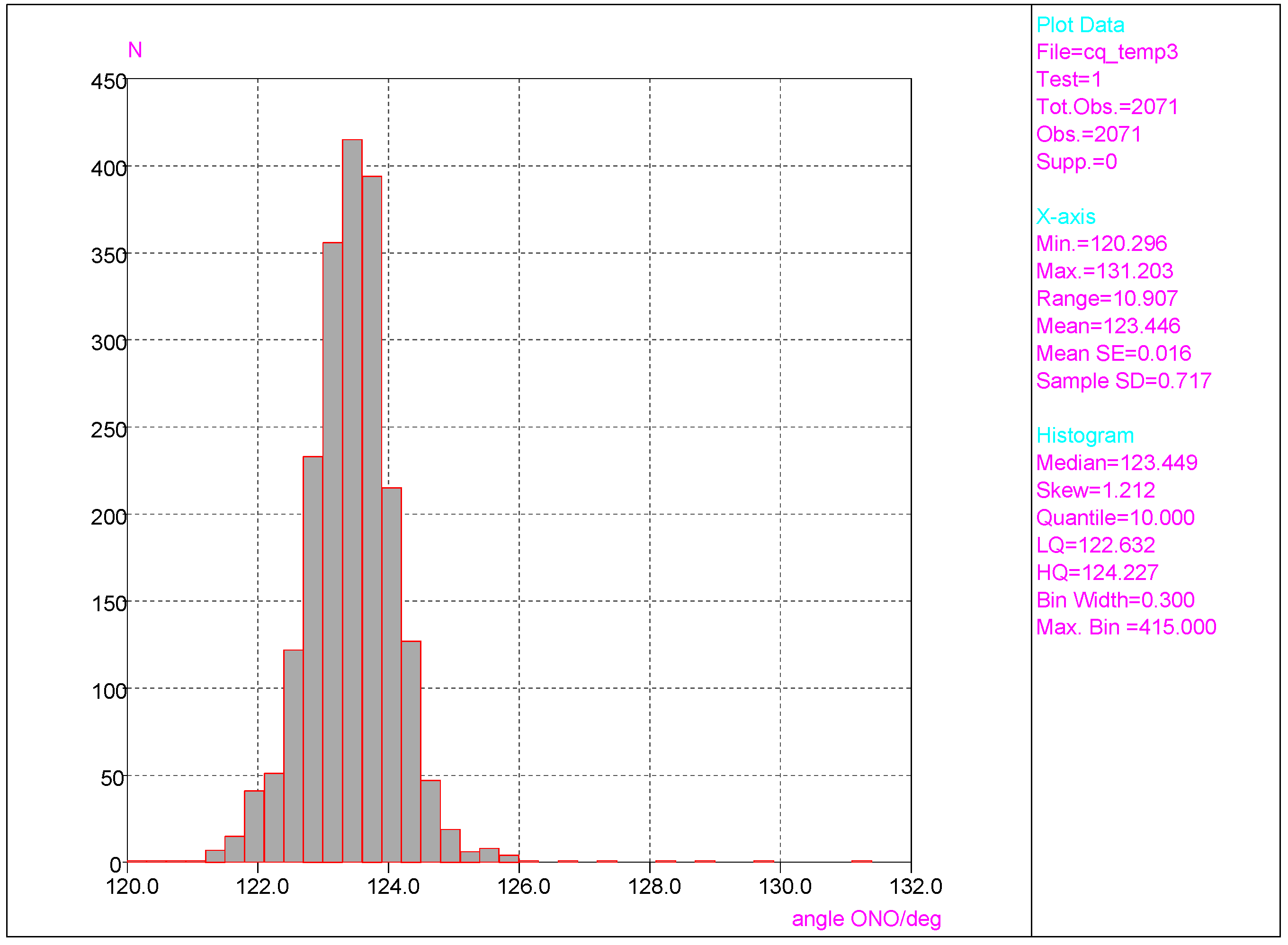Click the small outlier bar near 131.2
Viewport: 1288px width, 945px height.
pyautogui.click(x=861, y=861)
